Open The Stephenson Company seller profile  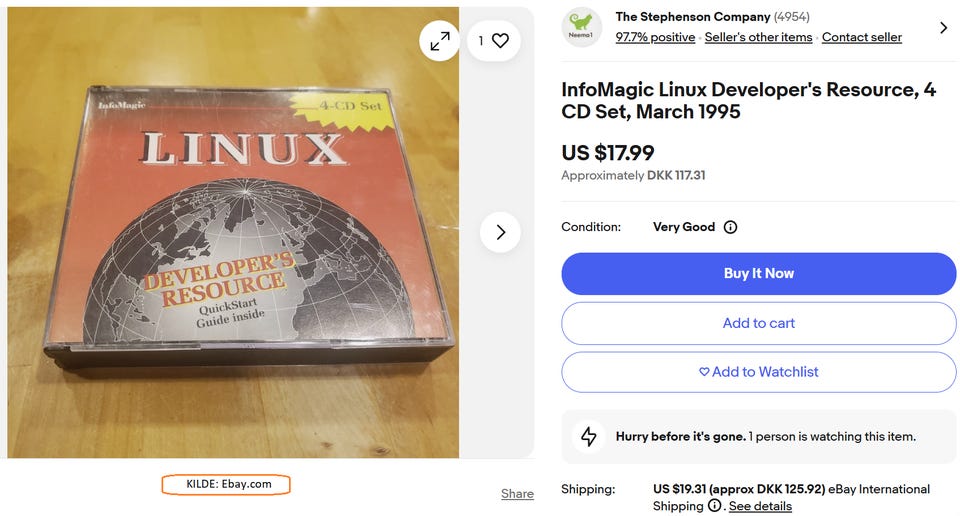[692, 17]
